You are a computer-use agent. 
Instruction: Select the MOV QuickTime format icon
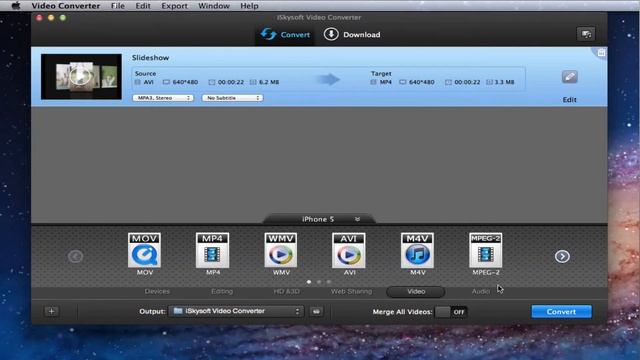click(144, 250)
